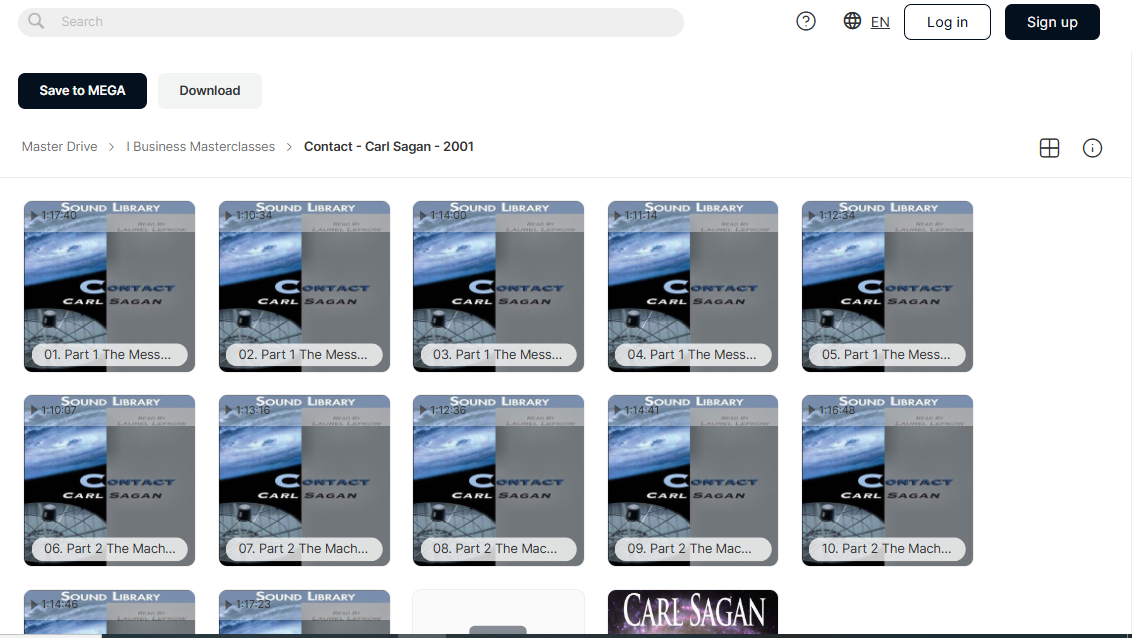Open the Carl Sagan cover image thumbnail

[x=693, y=612]
